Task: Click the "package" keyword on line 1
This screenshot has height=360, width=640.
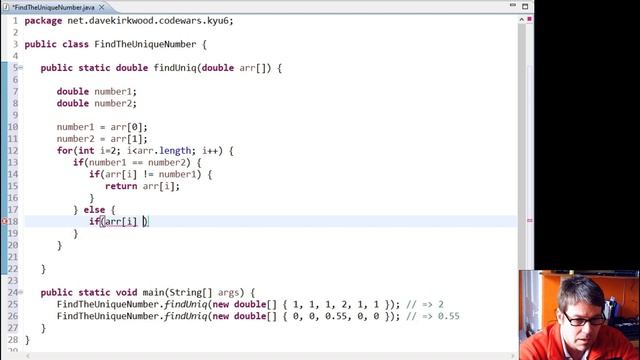Action: (43, 21)
